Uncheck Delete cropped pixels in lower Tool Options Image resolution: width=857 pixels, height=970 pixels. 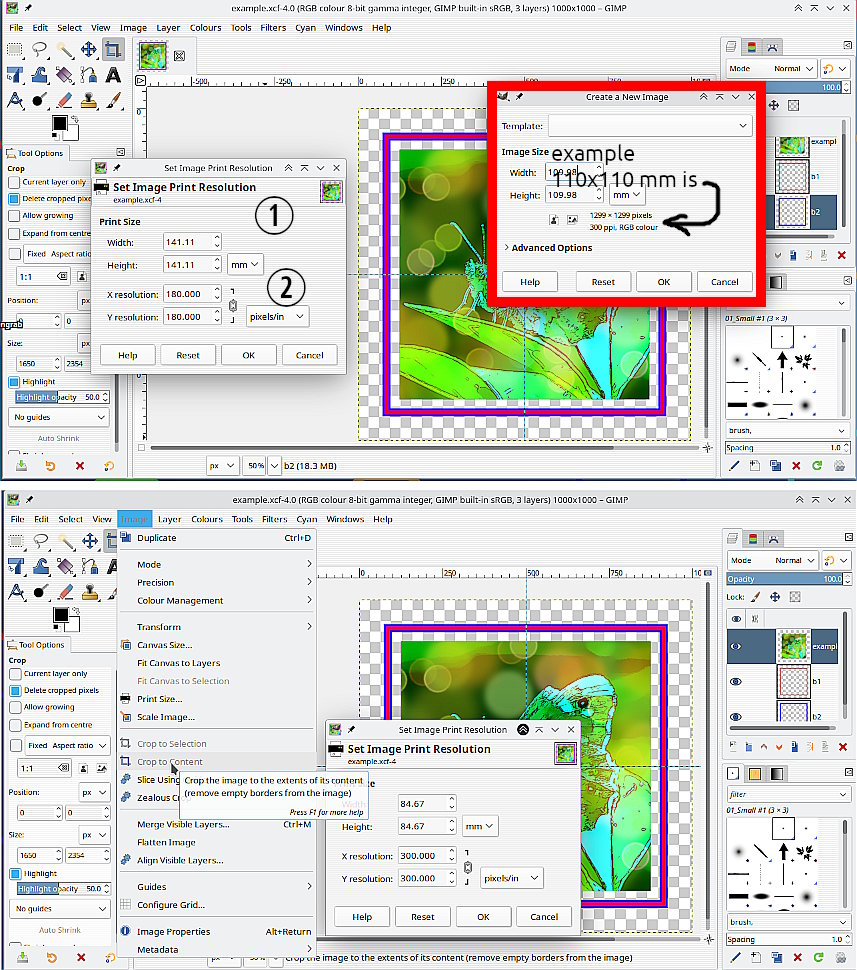tap(15, 690)
